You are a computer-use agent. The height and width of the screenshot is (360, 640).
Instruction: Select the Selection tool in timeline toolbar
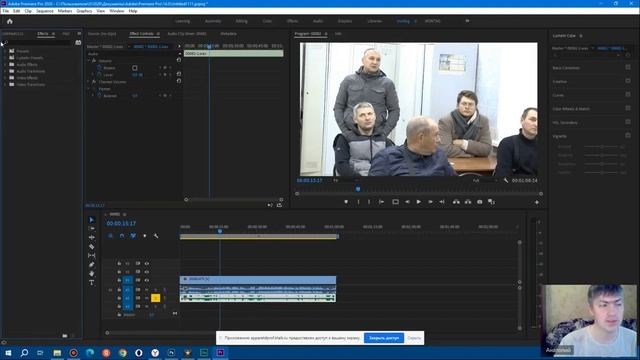[91, 220]
